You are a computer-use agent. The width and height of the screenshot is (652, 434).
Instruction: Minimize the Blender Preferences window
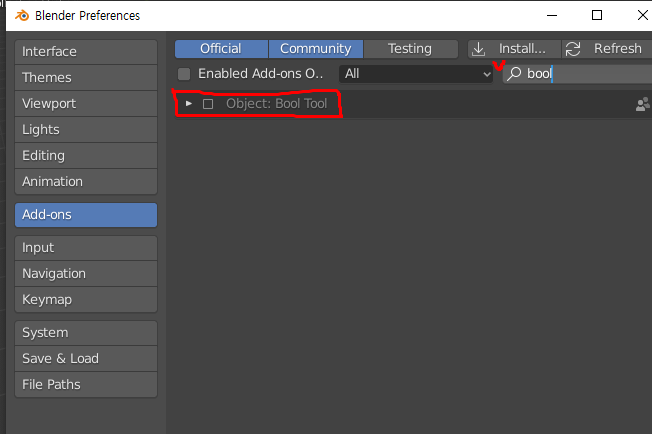click(x=552, y=15)
